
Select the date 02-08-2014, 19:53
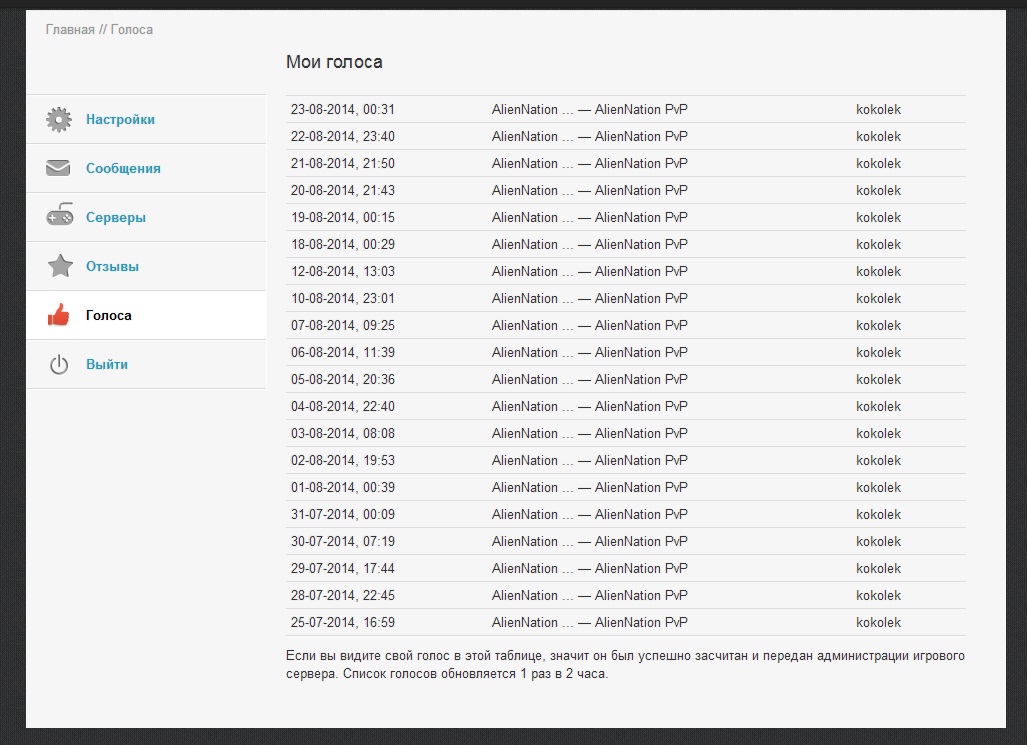(343, 461)
